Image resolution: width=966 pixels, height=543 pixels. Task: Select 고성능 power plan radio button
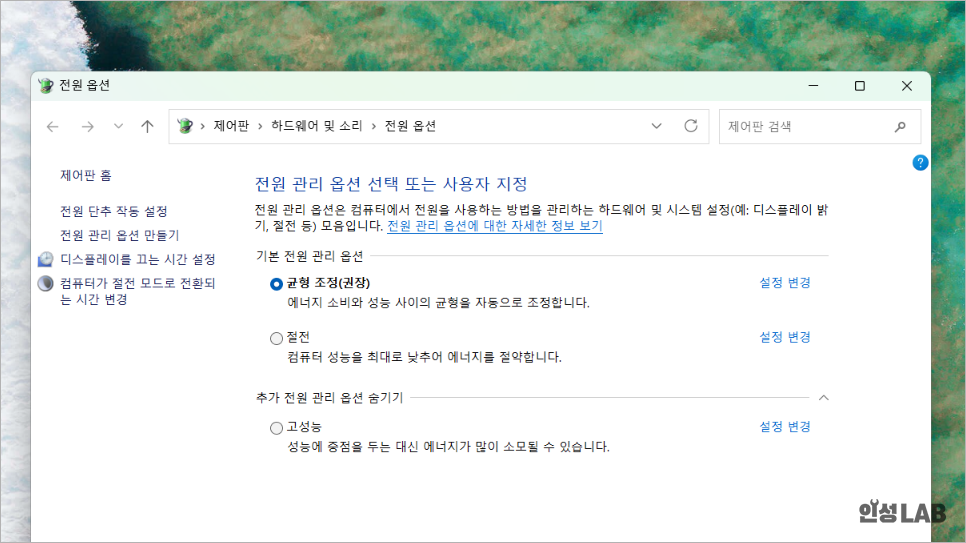pyautogui.click(x=276, y=428)
